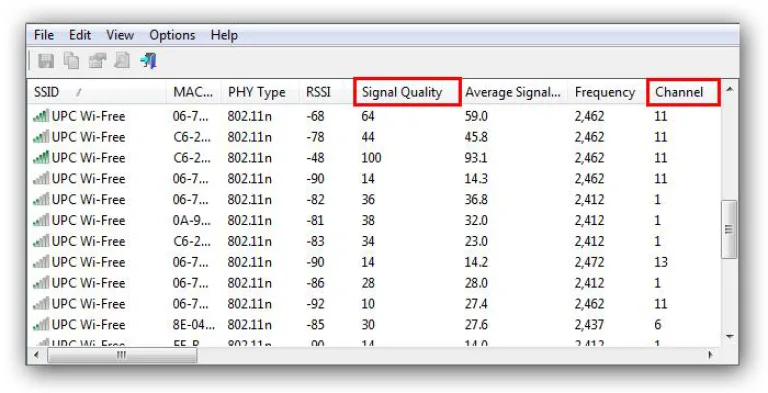The image size is (768, 393).
Task: Select the Signal Quality cell showing 100
Action: (x=372, y=158)
